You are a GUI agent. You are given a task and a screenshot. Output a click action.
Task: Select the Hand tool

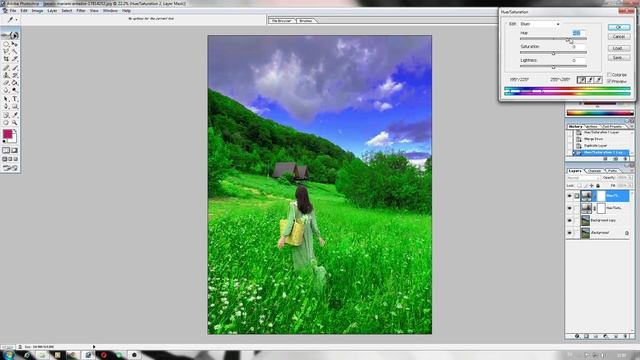click(x=6, y=122)
